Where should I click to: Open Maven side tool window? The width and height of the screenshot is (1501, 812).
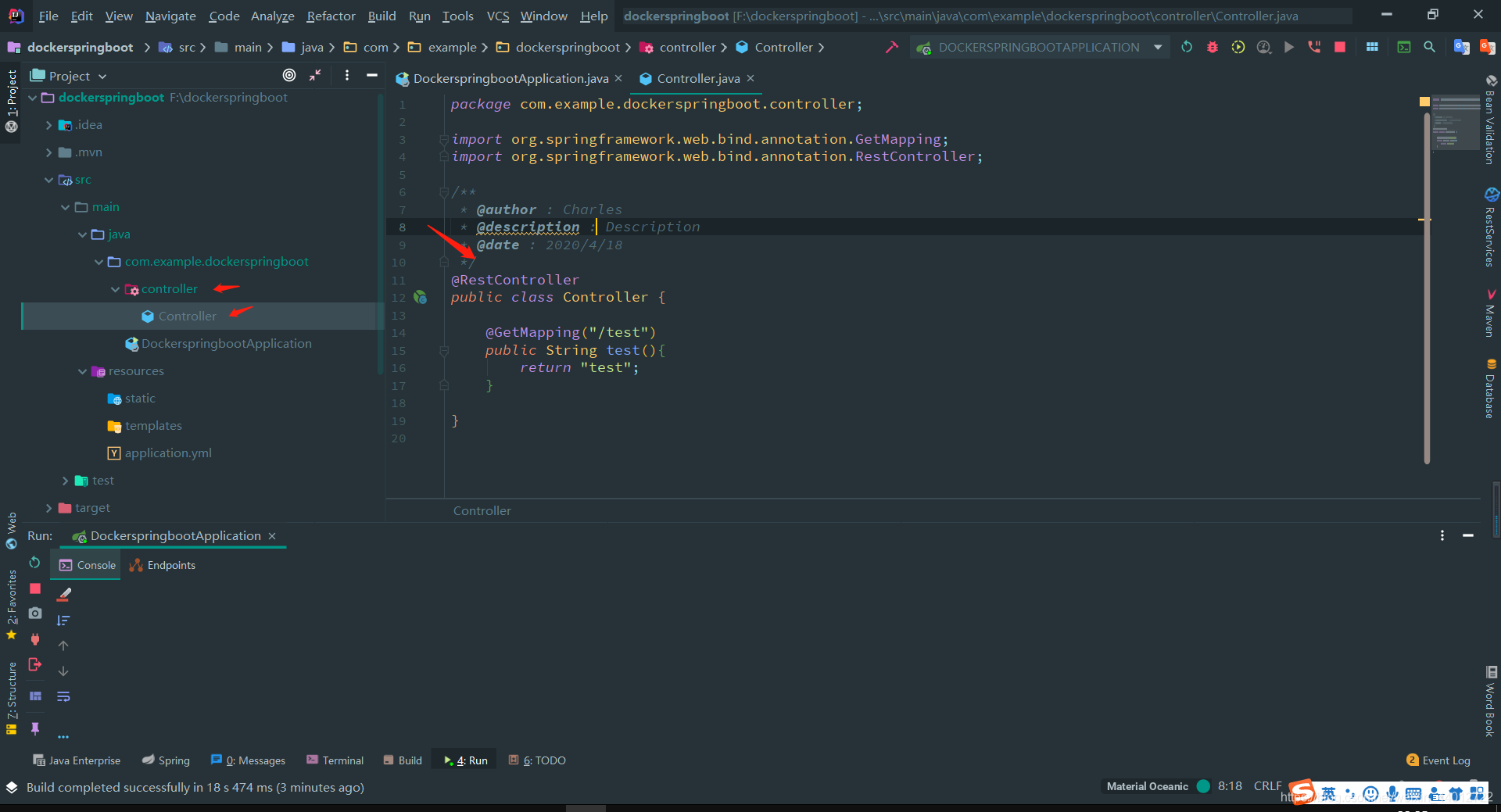(x=1490, y=313)
